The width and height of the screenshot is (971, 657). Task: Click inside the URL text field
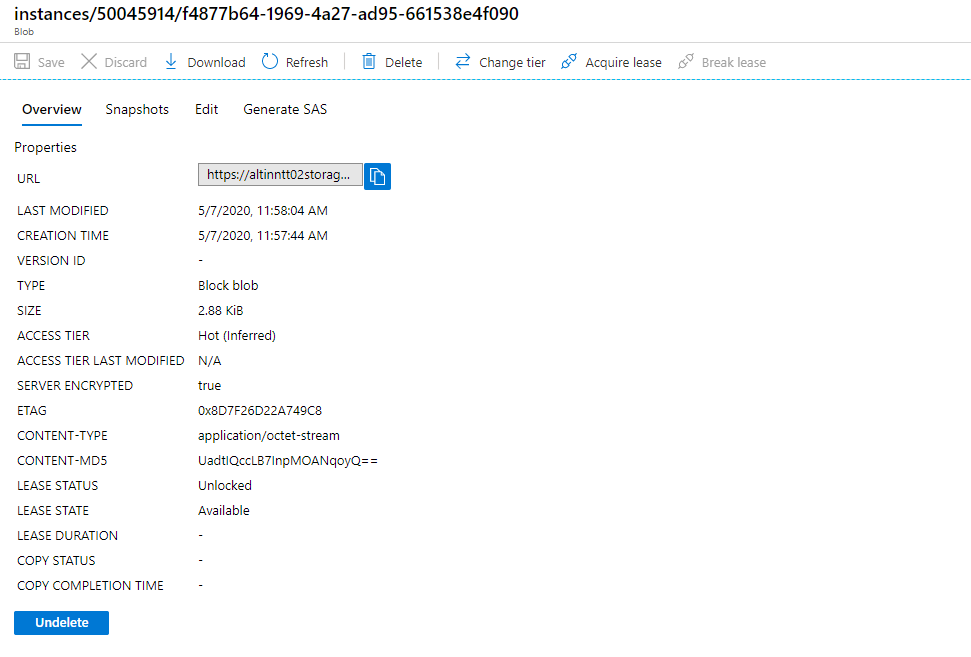[x=280, y=175]
